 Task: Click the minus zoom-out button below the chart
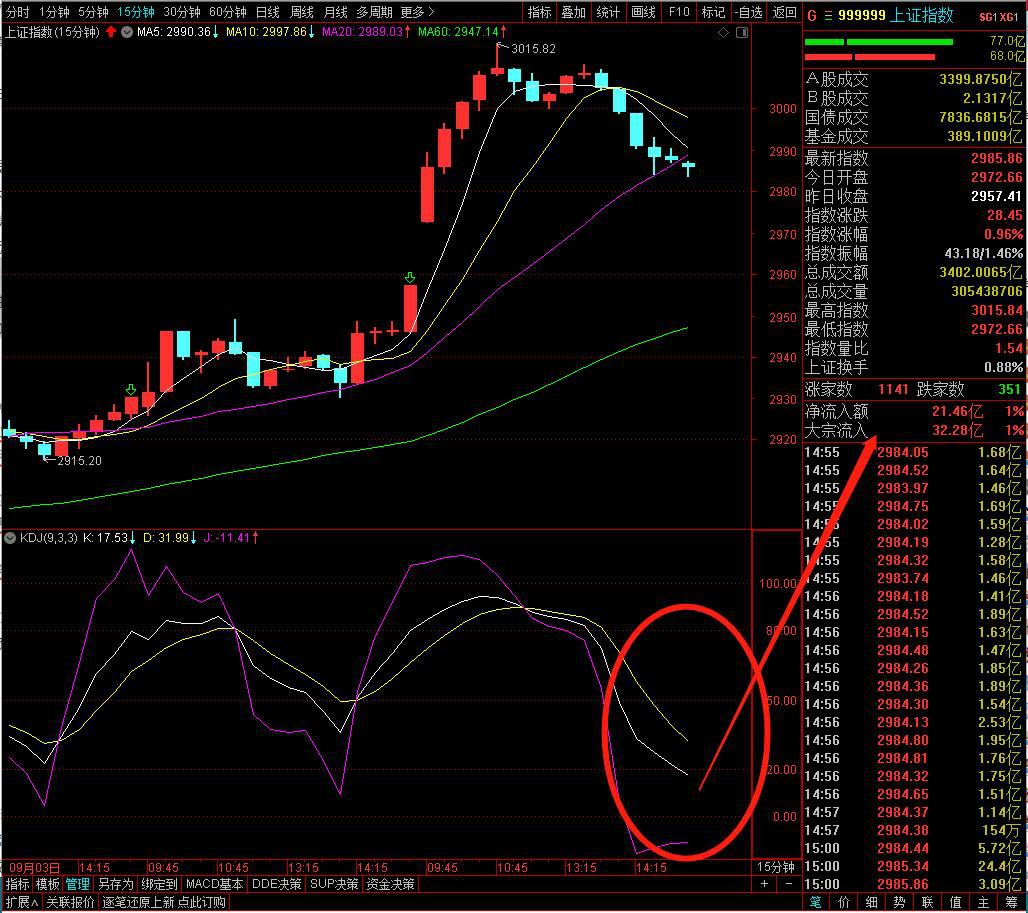click(787, 884)
